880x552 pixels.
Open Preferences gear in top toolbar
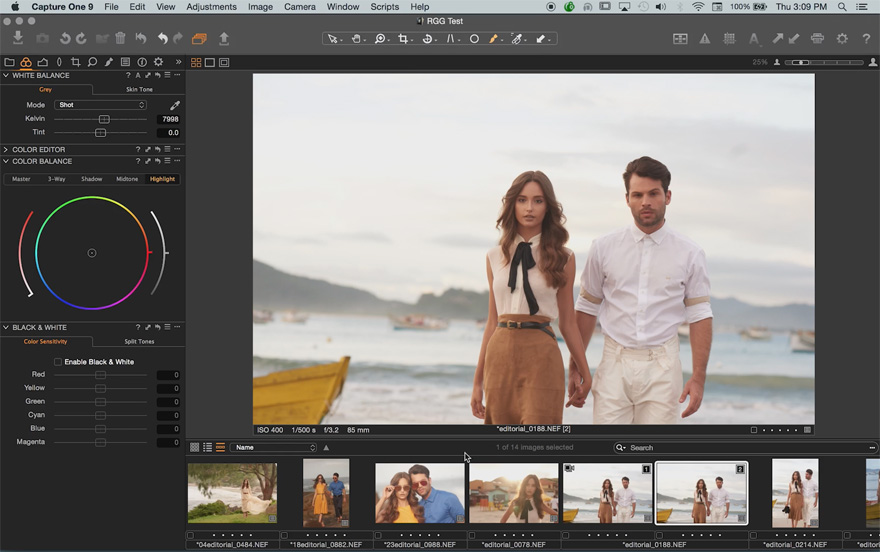pyautogui.click(x=842, y=39)
